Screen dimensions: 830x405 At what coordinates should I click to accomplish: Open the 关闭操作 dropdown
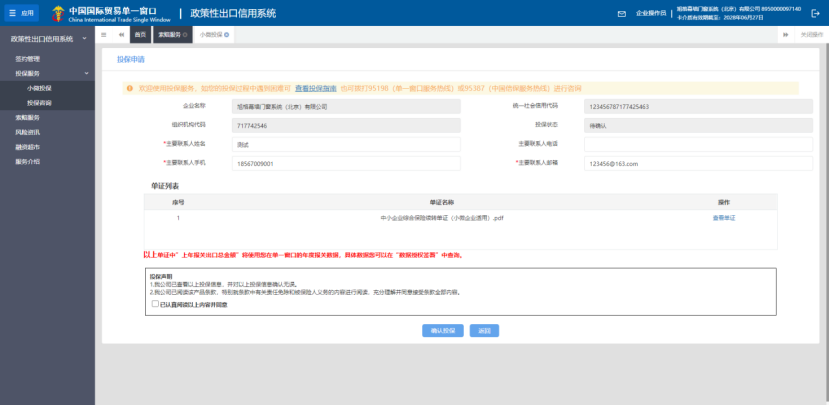[x=811, y=35]
